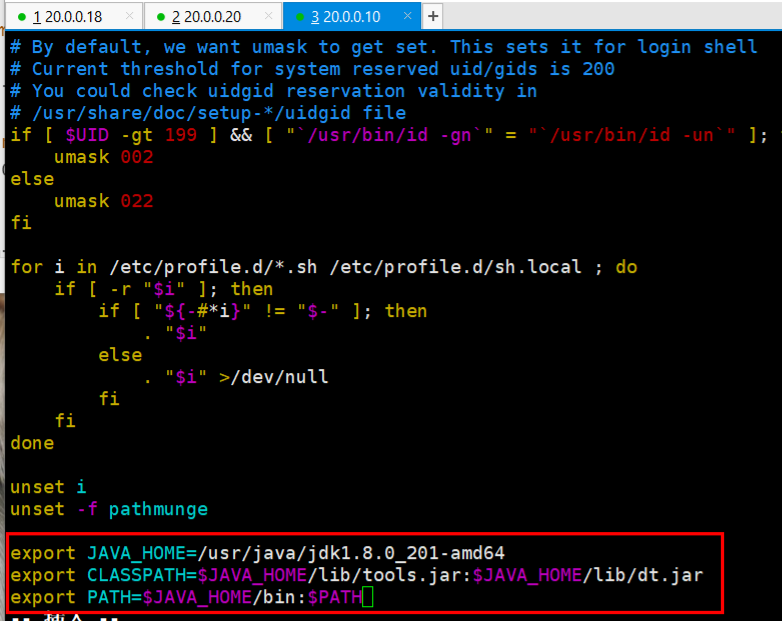Click the green cursor after $PATH

tap(368, 597)
